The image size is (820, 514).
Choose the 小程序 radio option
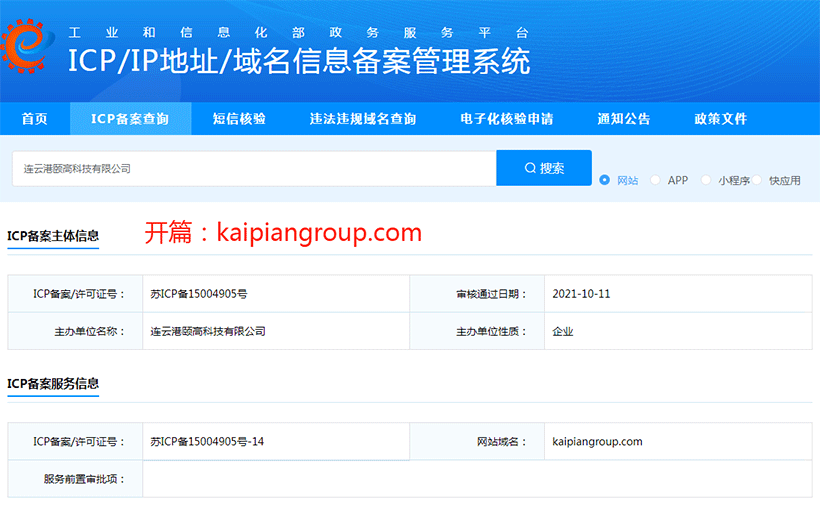(706, 181)
